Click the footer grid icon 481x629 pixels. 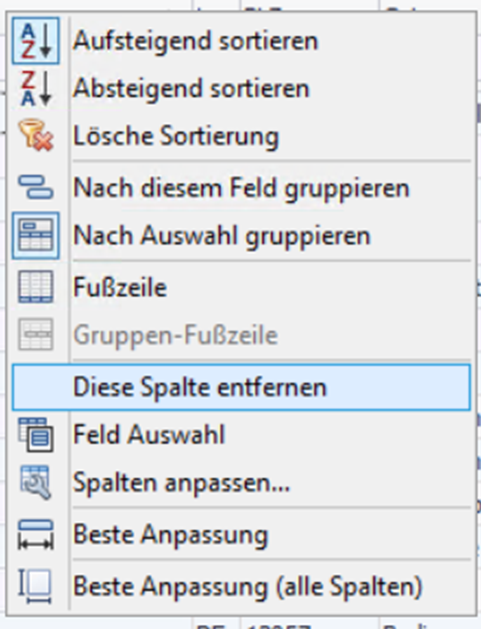coord(36,287)
